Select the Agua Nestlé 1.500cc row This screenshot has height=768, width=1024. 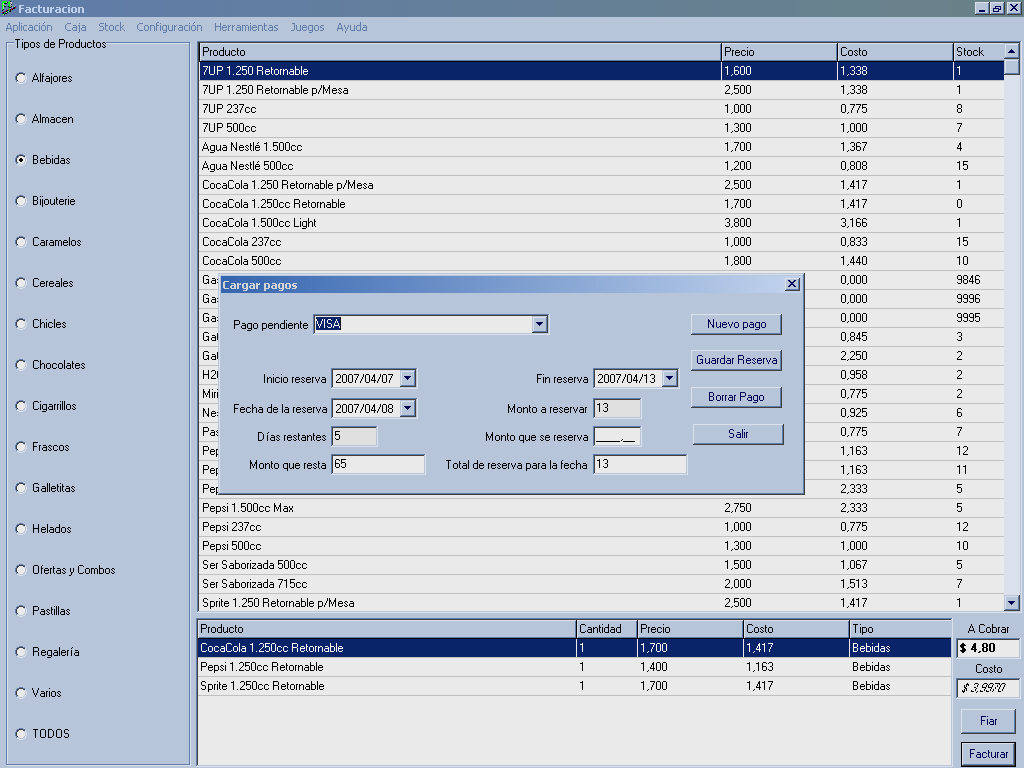pos(601,147)
